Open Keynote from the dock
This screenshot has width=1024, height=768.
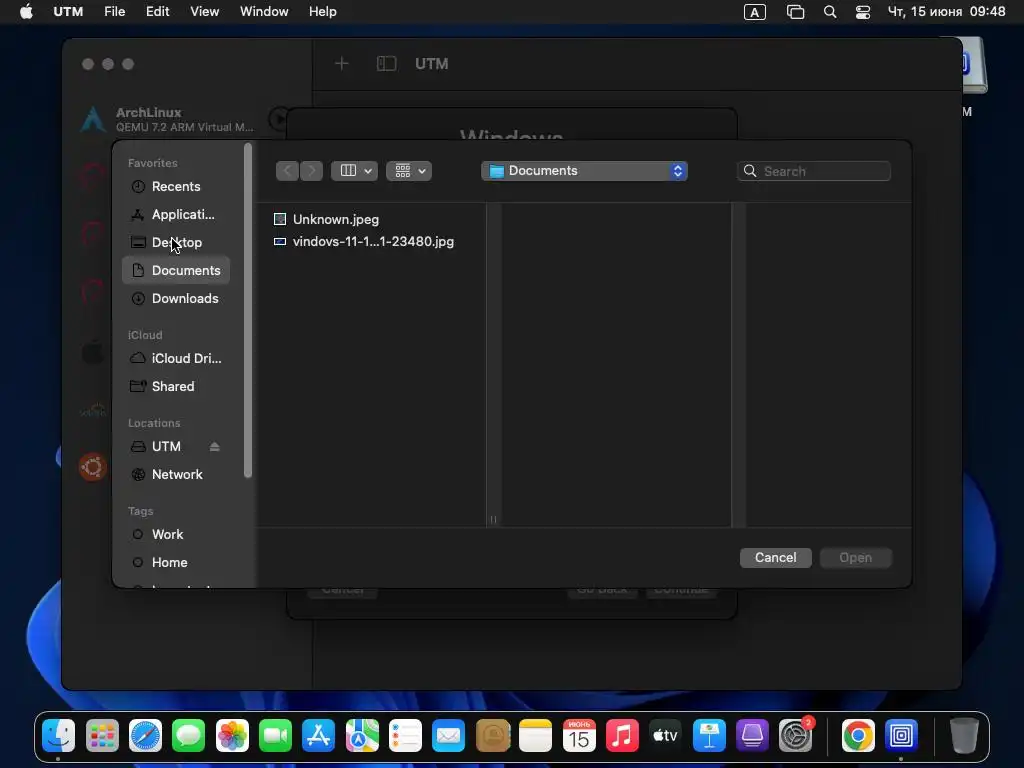point(709,736)
